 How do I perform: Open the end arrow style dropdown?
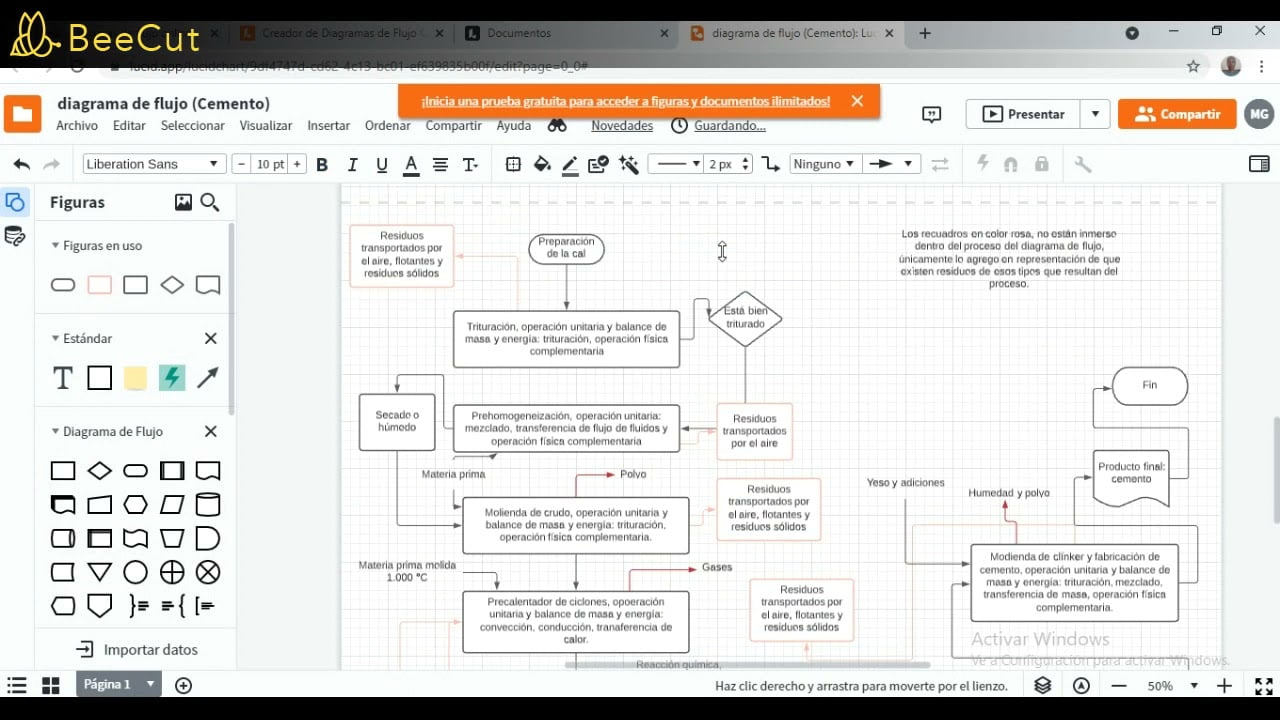pyautogui.click(x=891, y=164)
